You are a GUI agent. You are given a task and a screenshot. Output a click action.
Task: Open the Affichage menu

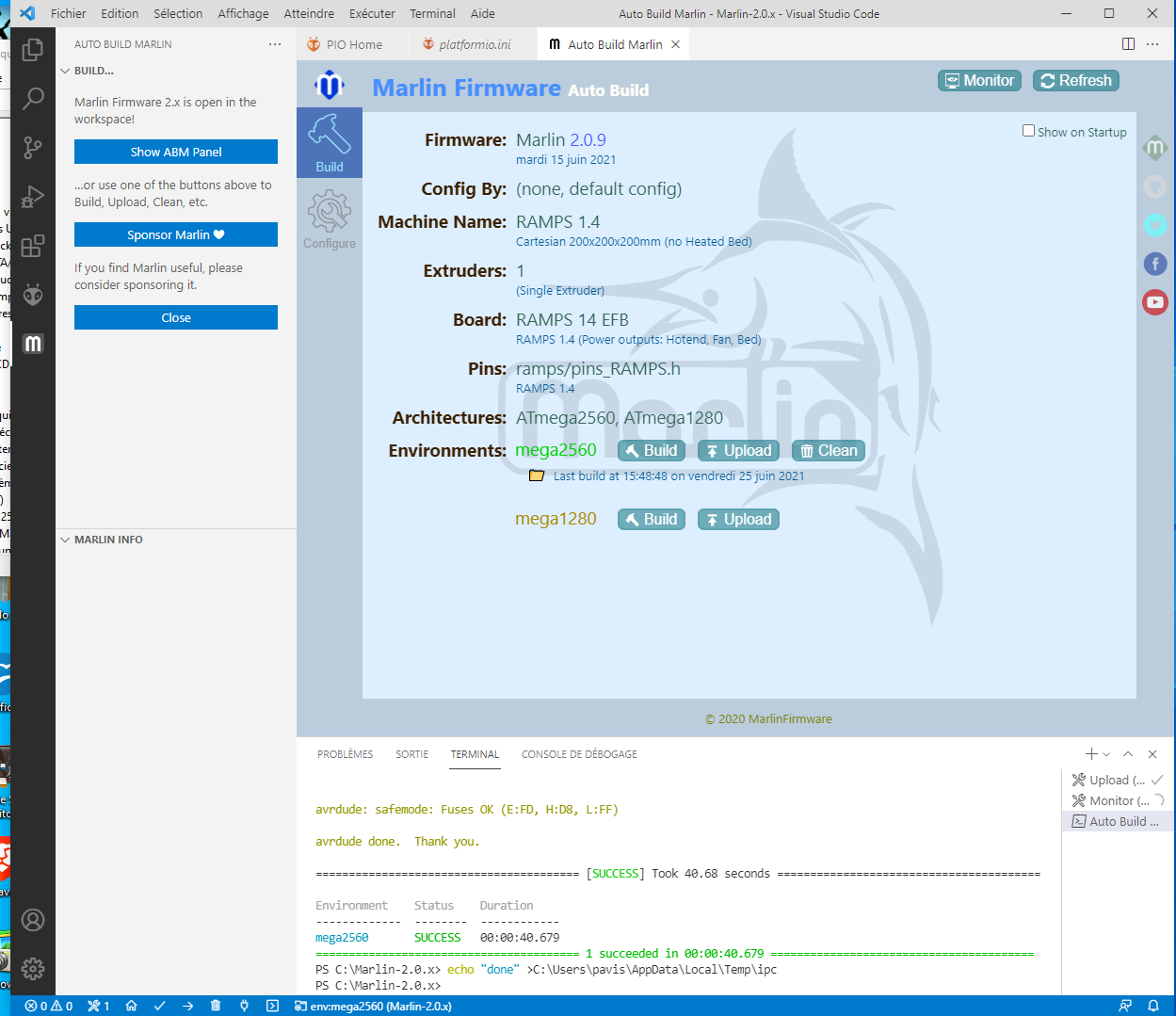tap(243, 13)
